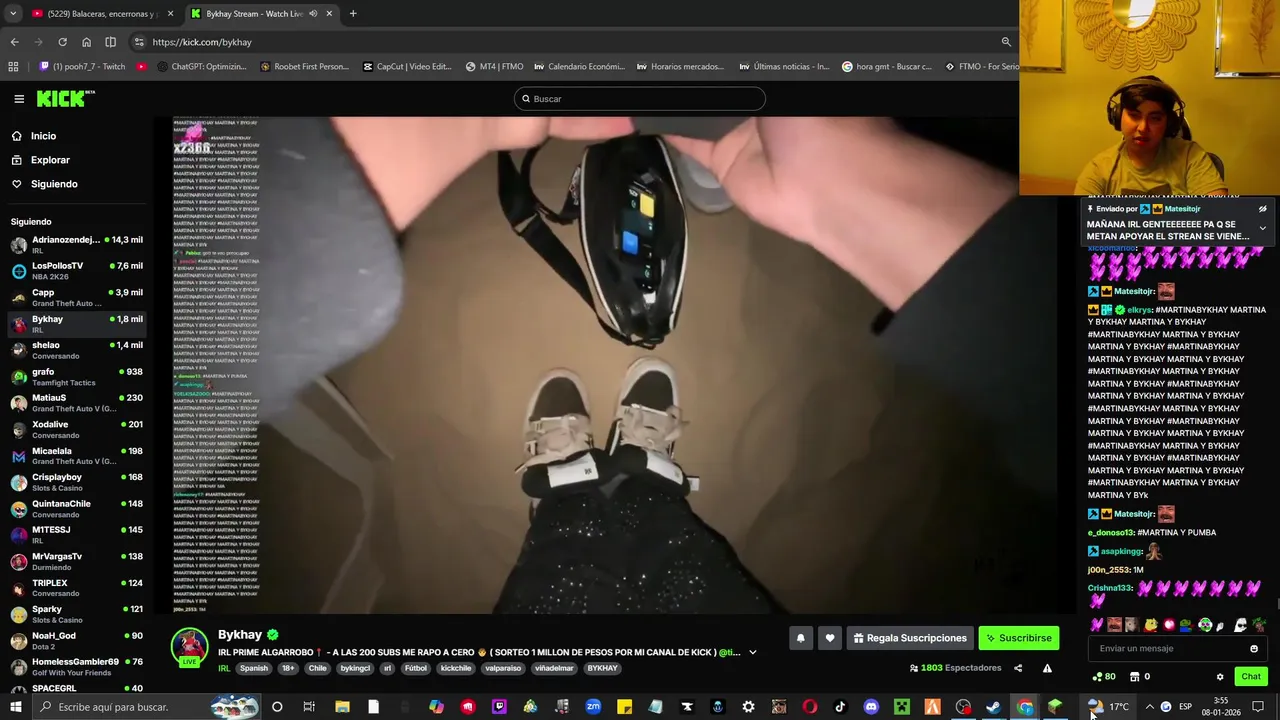Open the Horarios mercados bookmark

[x=678, y=67]
